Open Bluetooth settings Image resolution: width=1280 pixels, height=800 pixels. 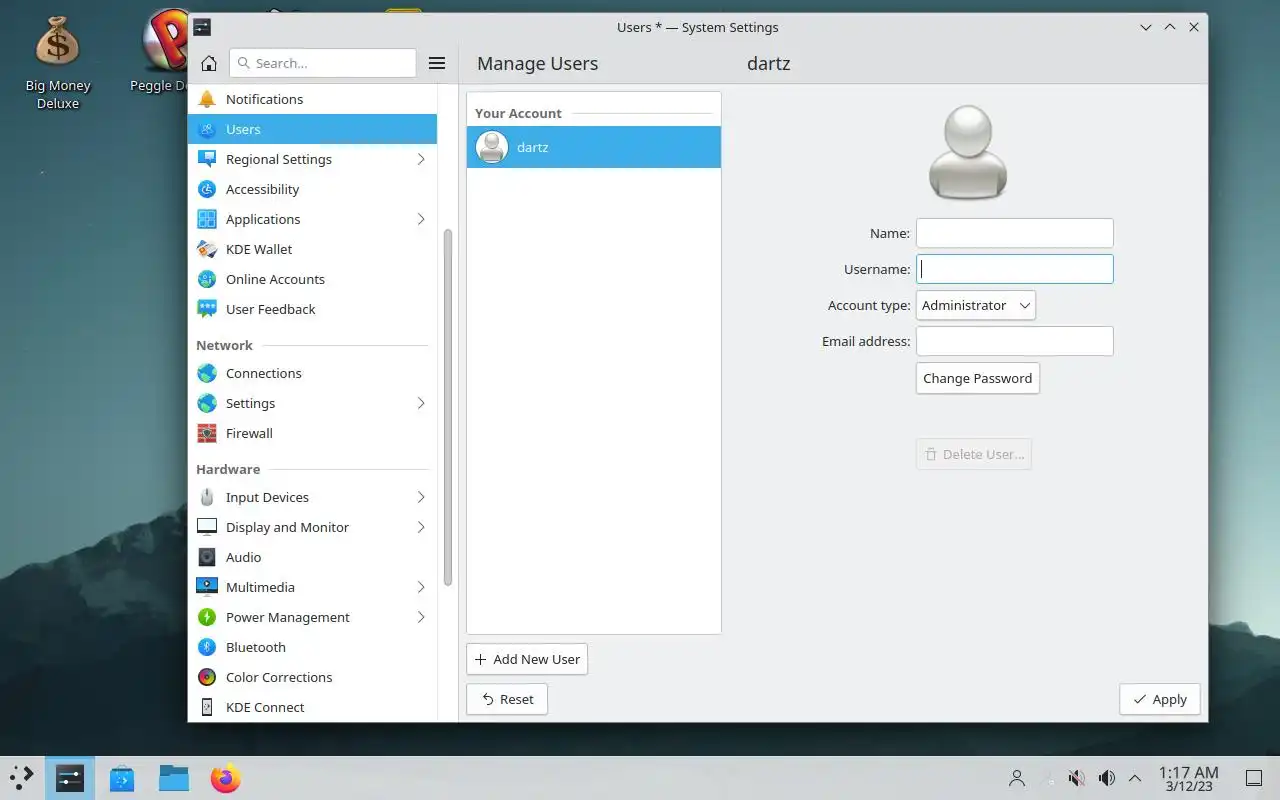312,647
